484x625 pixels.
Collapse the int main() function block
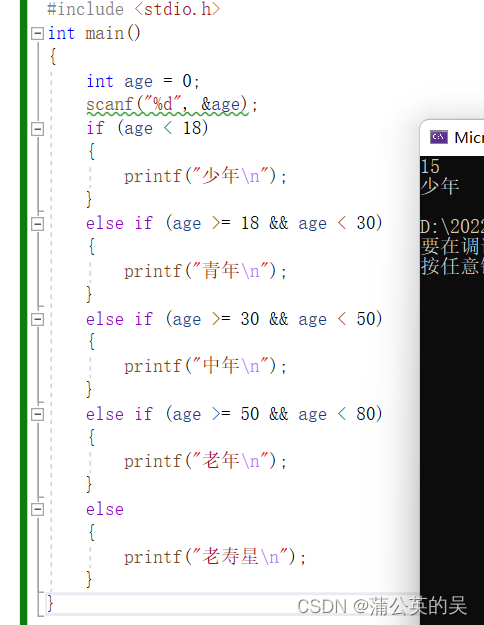point(37,33)
